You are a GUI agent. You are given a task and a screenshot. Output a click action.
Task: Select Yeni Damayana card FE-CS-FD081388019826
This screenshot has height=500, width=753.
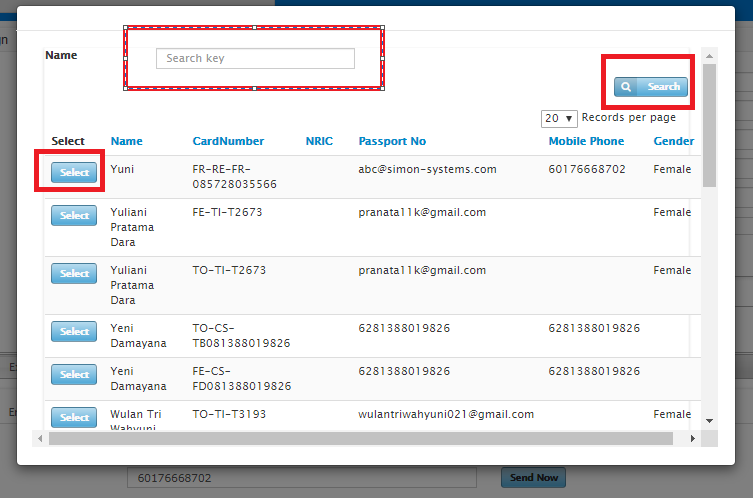pyautogui.click(x=74, y=374)
